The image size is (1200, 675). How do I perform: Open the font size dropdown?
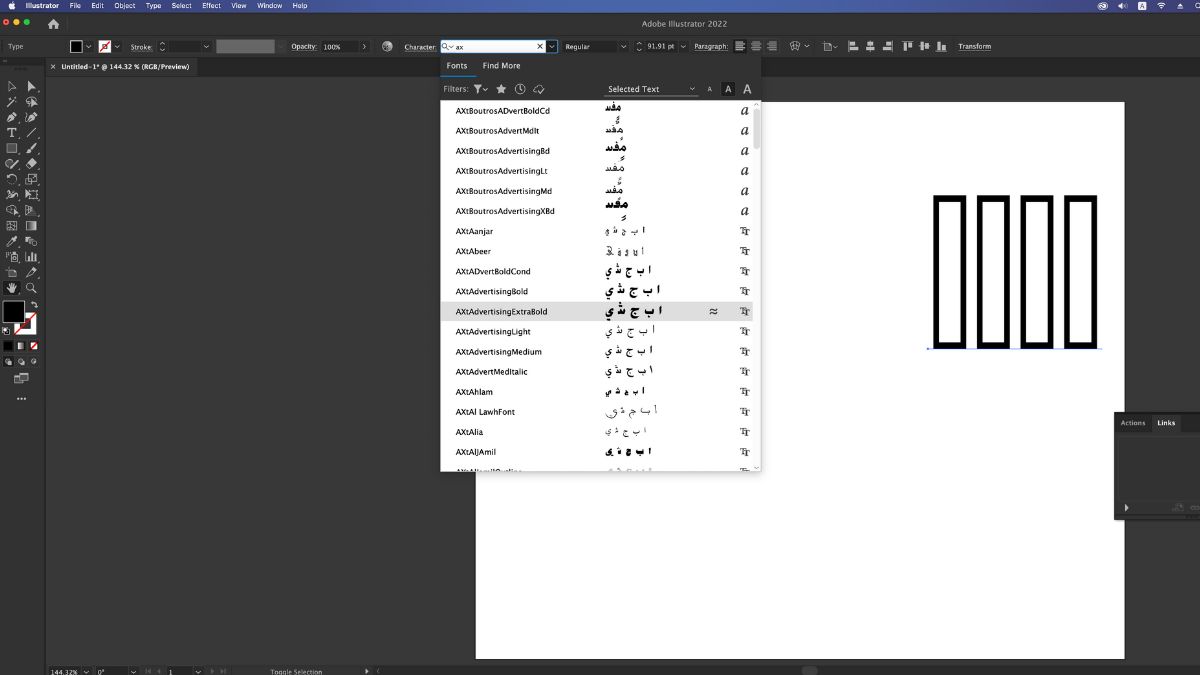pyautogui.click(x=685, y=46)
